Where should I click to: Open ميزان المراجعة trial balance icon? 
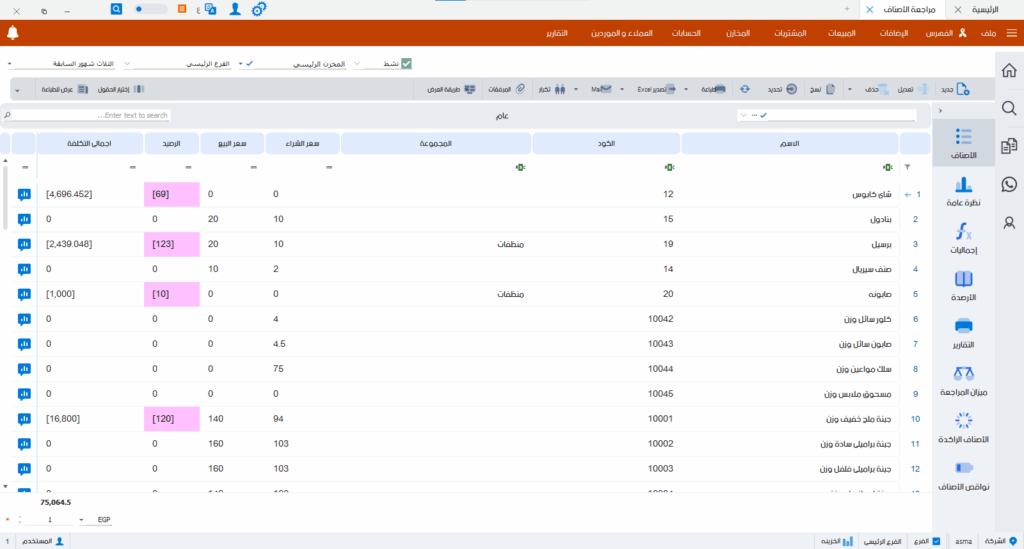pyautogui.click(x=964, y=380)
